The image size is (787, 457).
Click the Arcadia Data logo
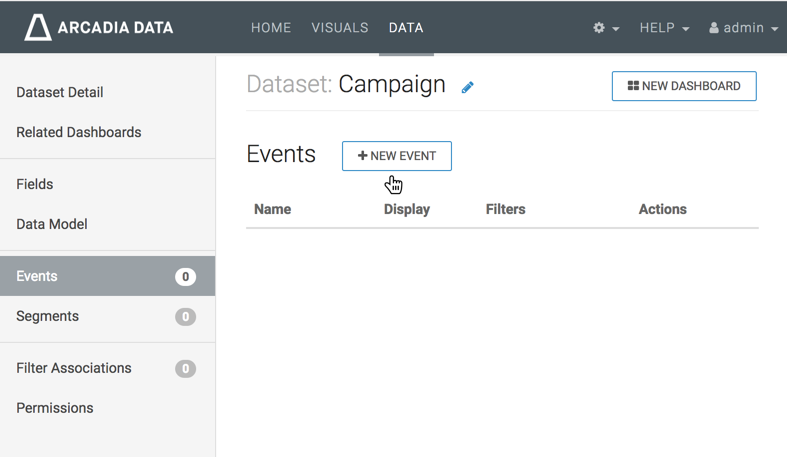click(x=99, y=28)
